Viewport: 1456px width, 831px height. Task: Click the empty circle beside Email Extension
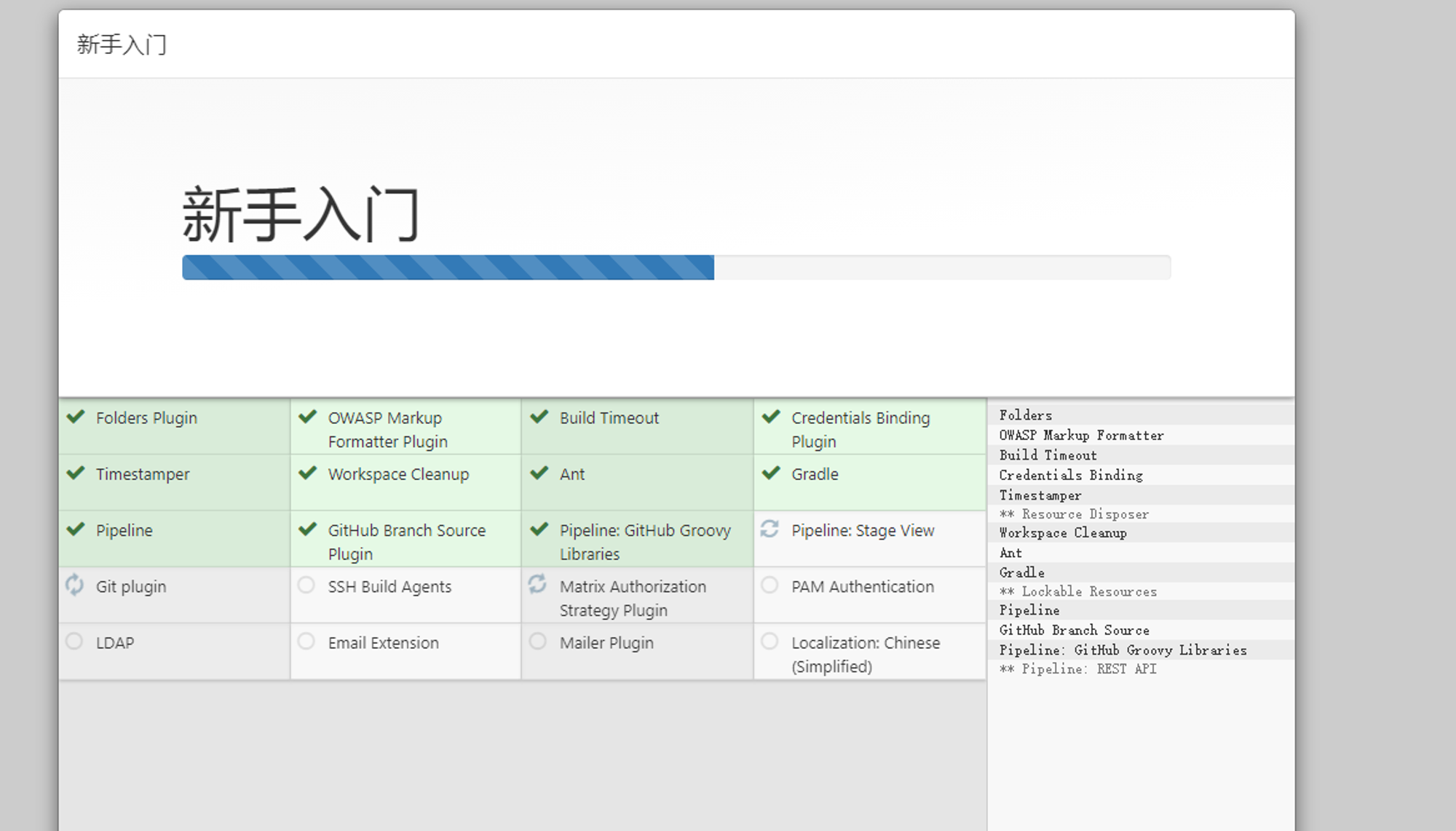click(x=306, y=641)
